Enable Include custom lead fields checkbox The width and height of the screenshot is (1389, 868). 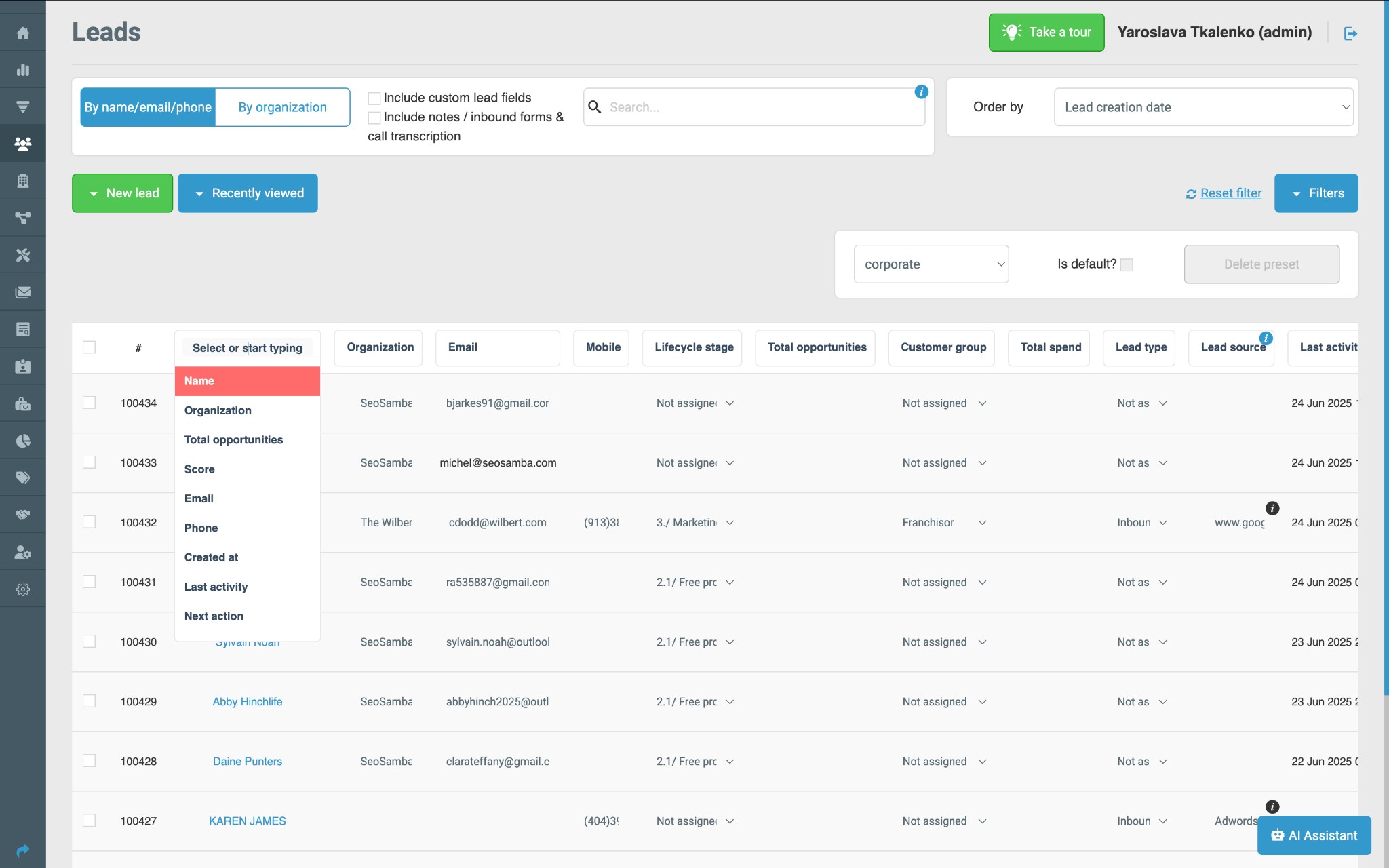tap(374, 98)
